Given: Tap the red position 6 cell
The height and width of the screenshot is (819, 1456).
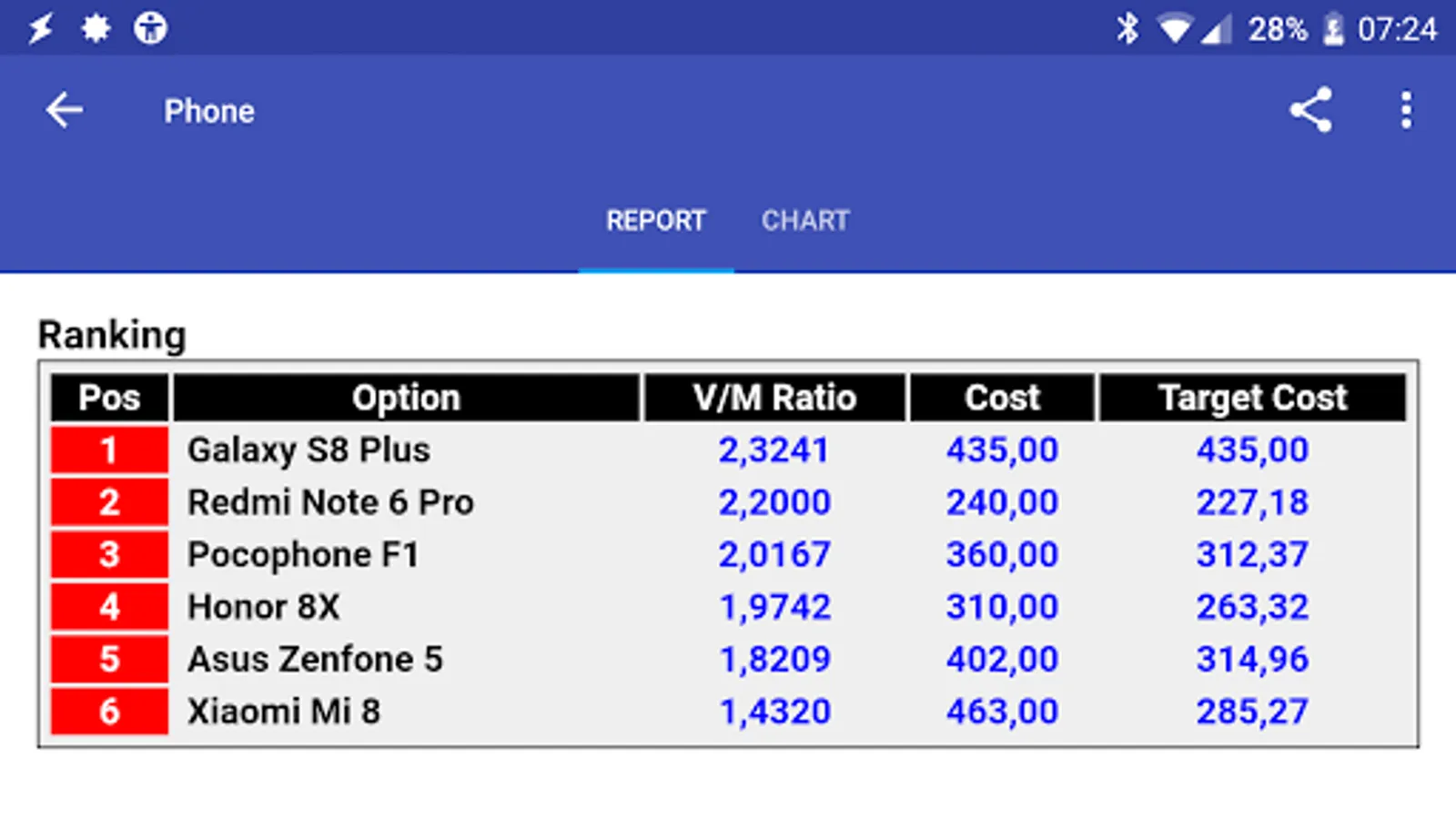Looking at the screenshot, I should 109,712.
